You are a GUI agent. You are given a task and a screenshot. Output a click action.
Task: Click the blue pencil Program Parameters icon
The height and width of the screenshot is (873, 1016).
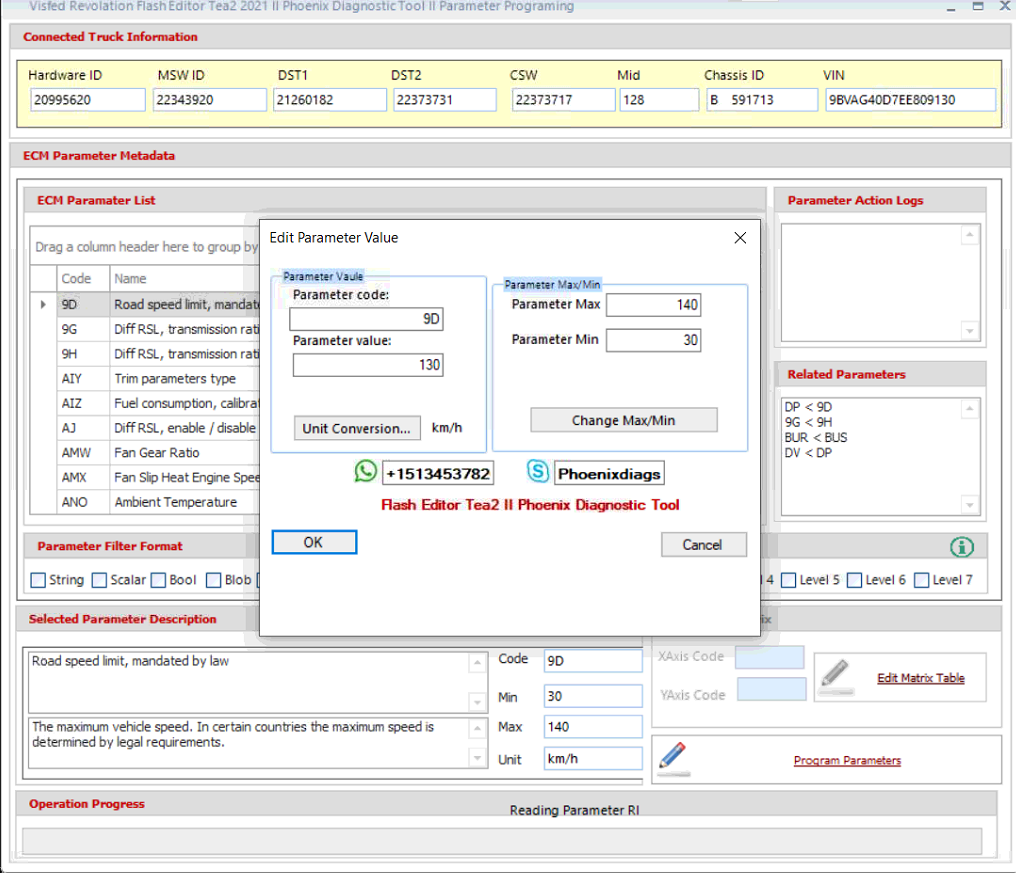click(673, 757)
